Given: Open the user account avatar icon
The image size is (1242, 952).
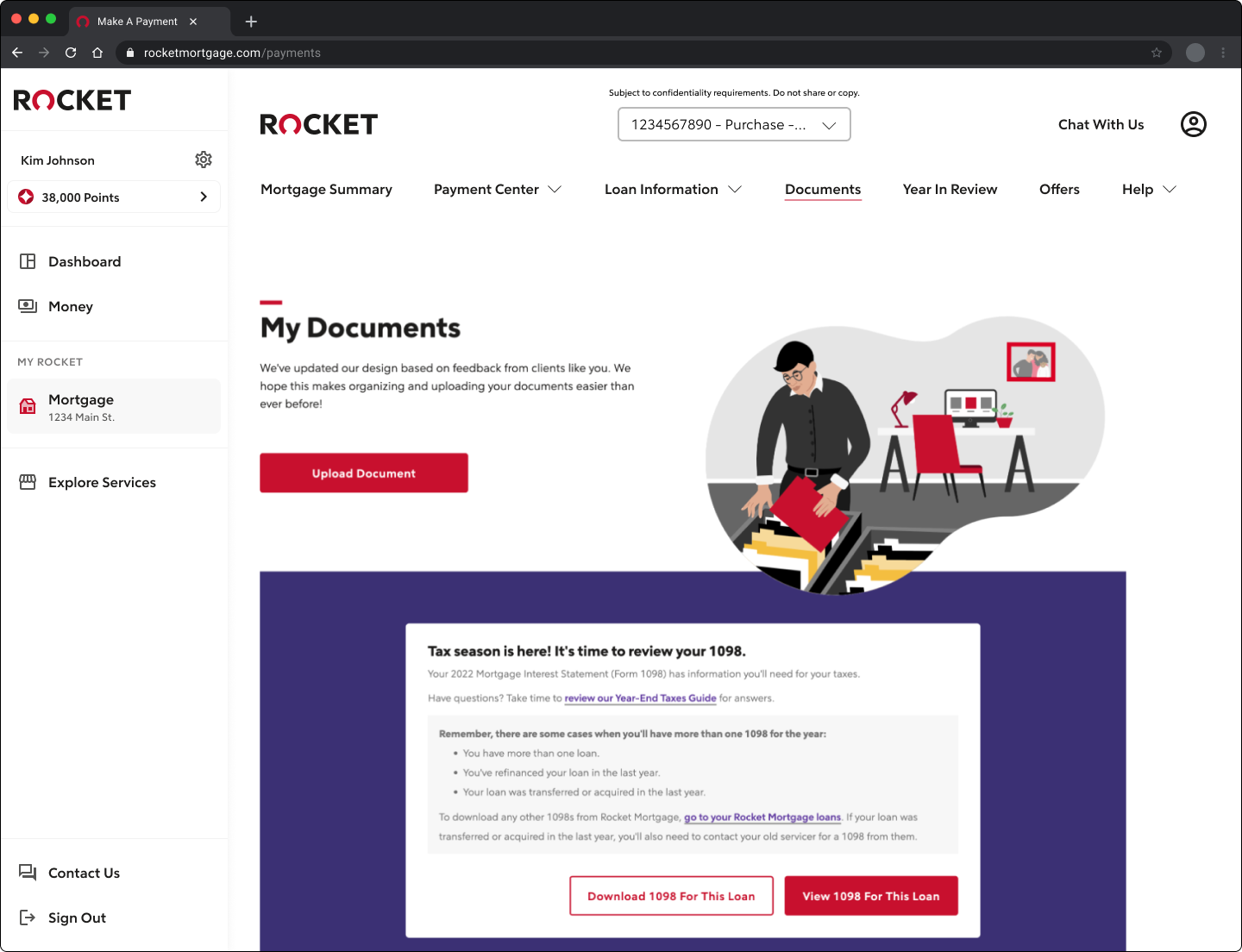Looking at the screenshot, I should (1194, 124).
